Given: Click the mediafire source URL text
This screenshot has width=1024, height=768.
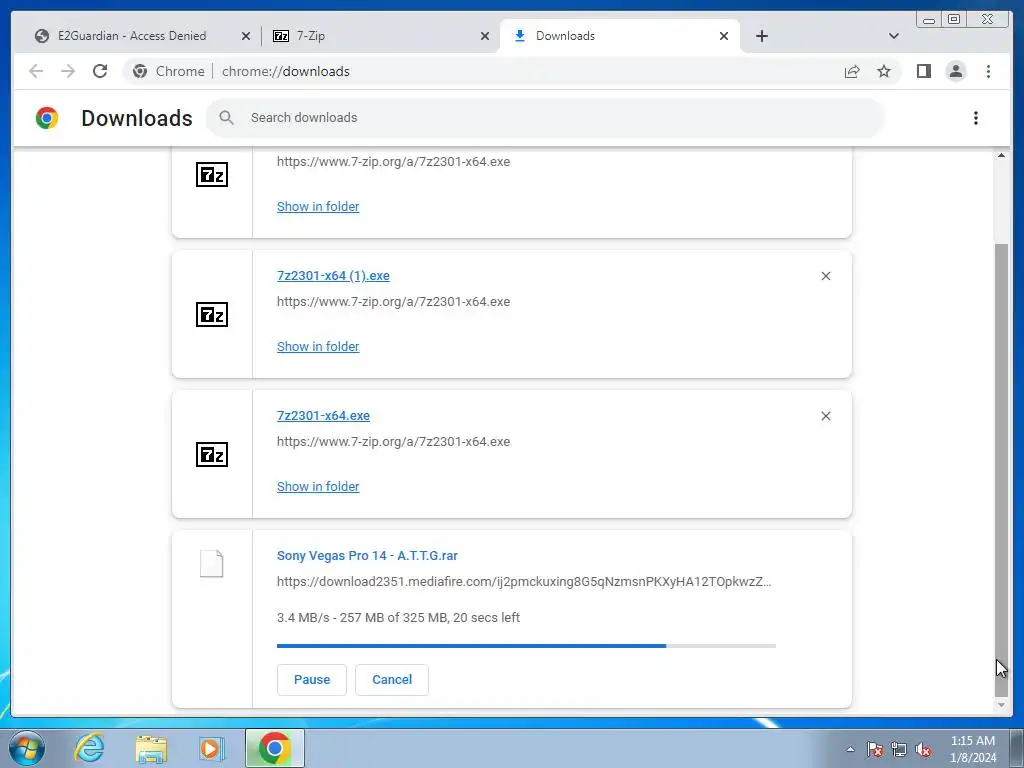Looking at the screenshot, I should 524,582.
